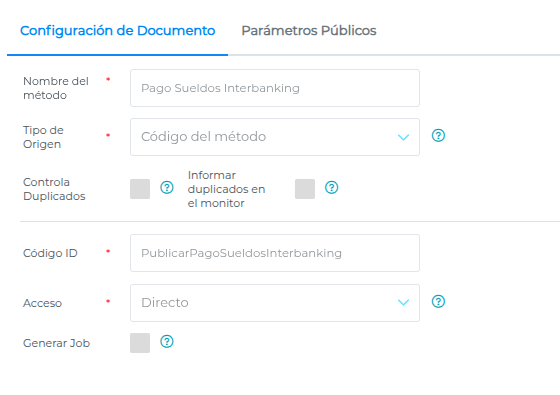Click help icon next to Controla Duplicados checkbox

point(167,188)
